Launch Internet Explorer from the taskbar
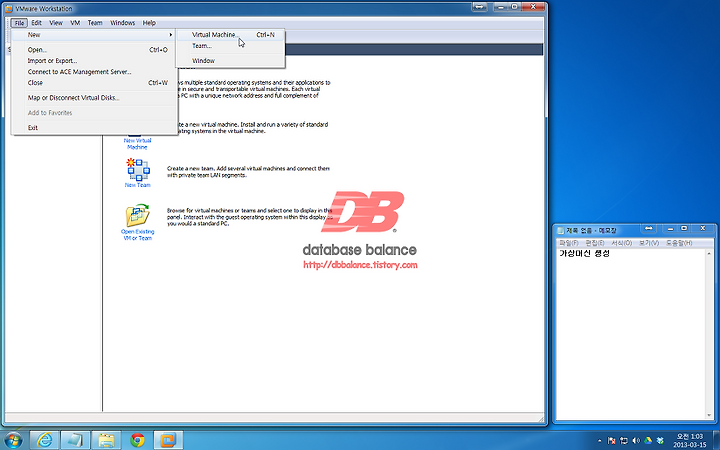Screen dimensions: 720x450 [45, 440]
